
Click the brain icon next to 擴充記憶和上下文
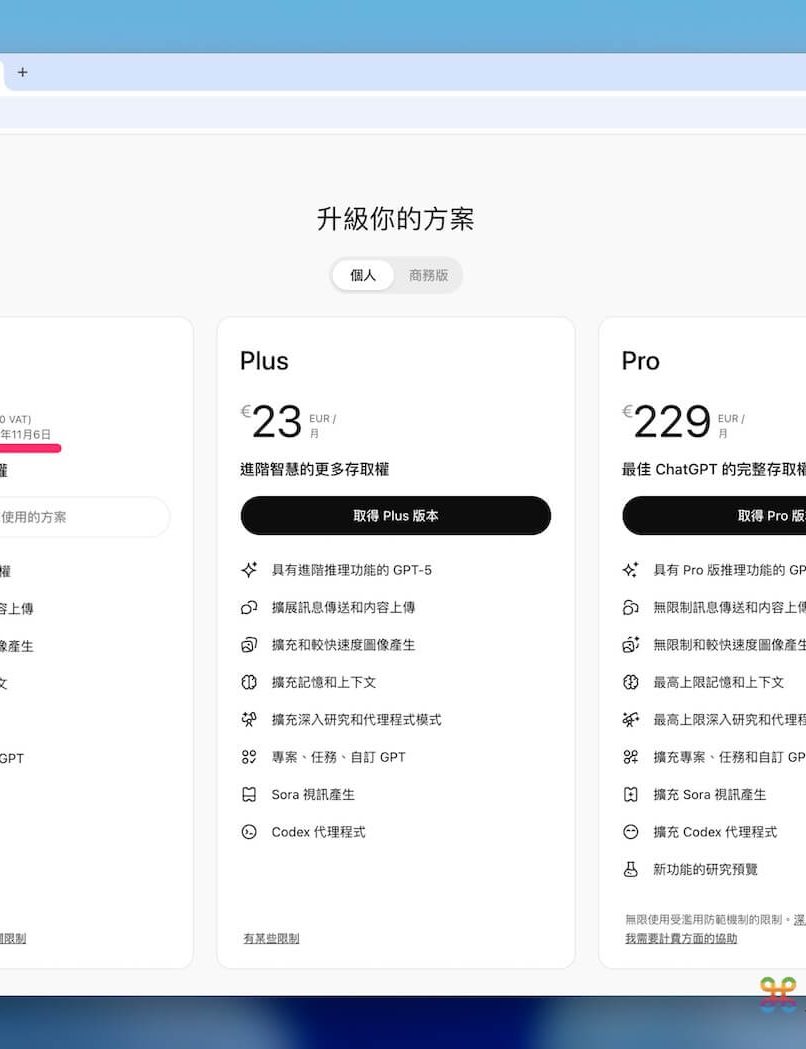(249, 682)
